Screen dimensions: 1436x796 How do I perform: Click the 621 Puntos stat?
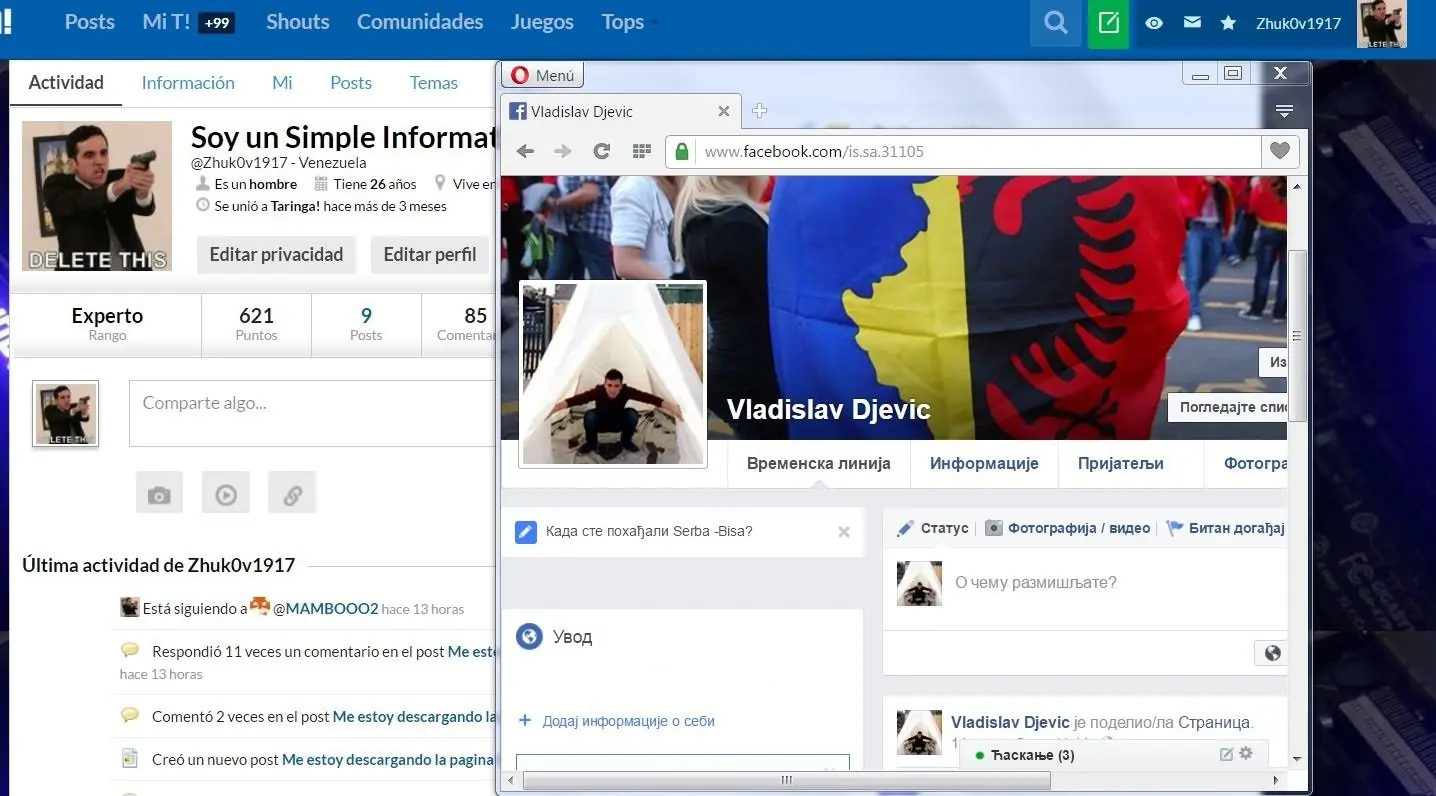(256, 324)
